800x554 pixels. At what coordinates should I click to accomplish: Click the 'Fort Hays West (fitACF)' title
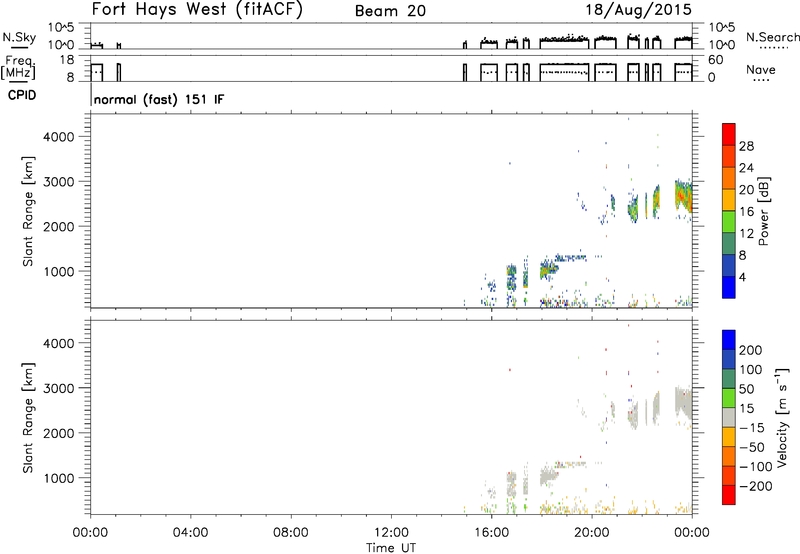pos(197,10)
